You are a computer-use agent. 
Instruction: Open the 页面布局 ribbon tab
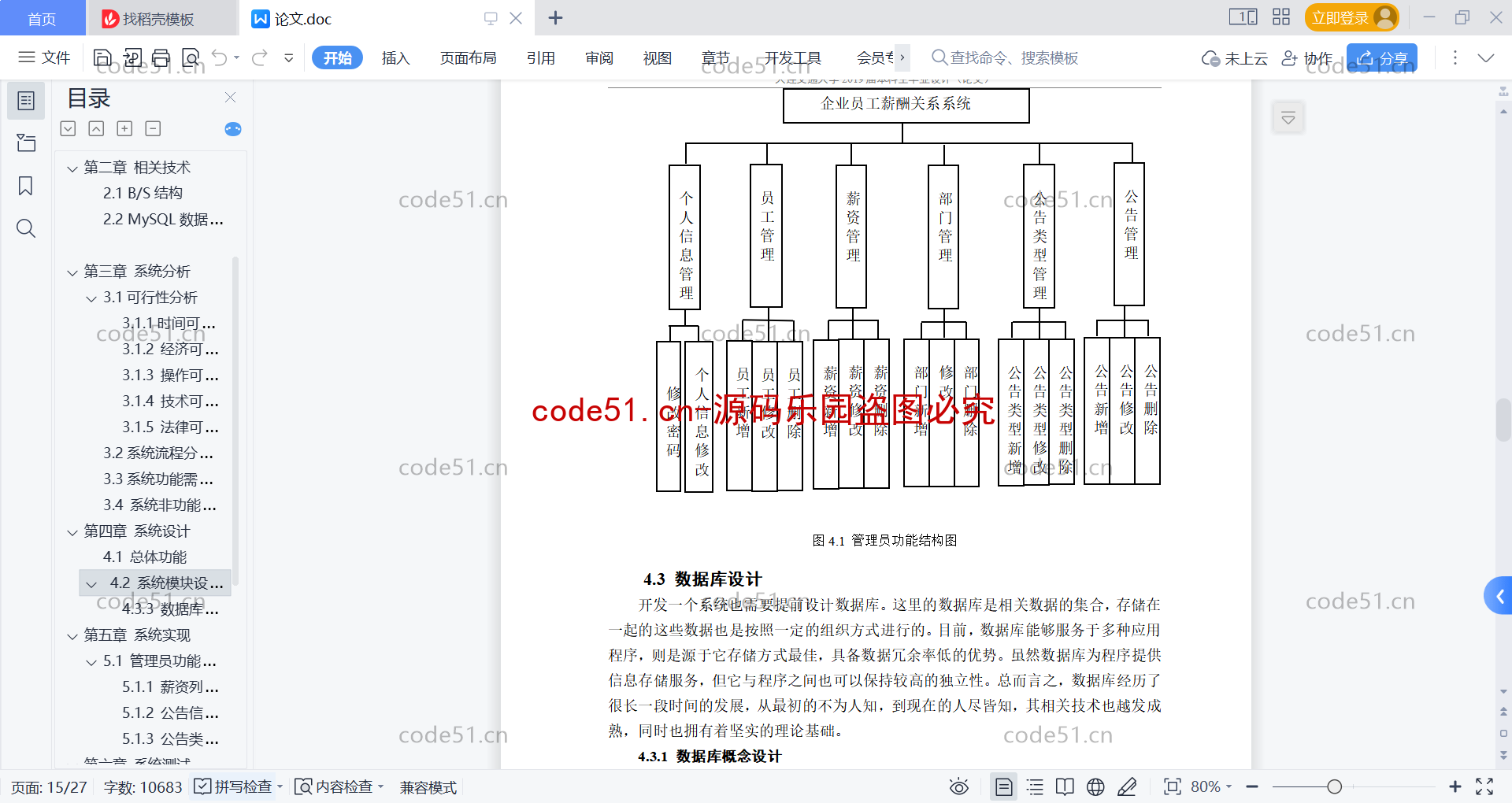pyautogui.click(x=468, y=57)
